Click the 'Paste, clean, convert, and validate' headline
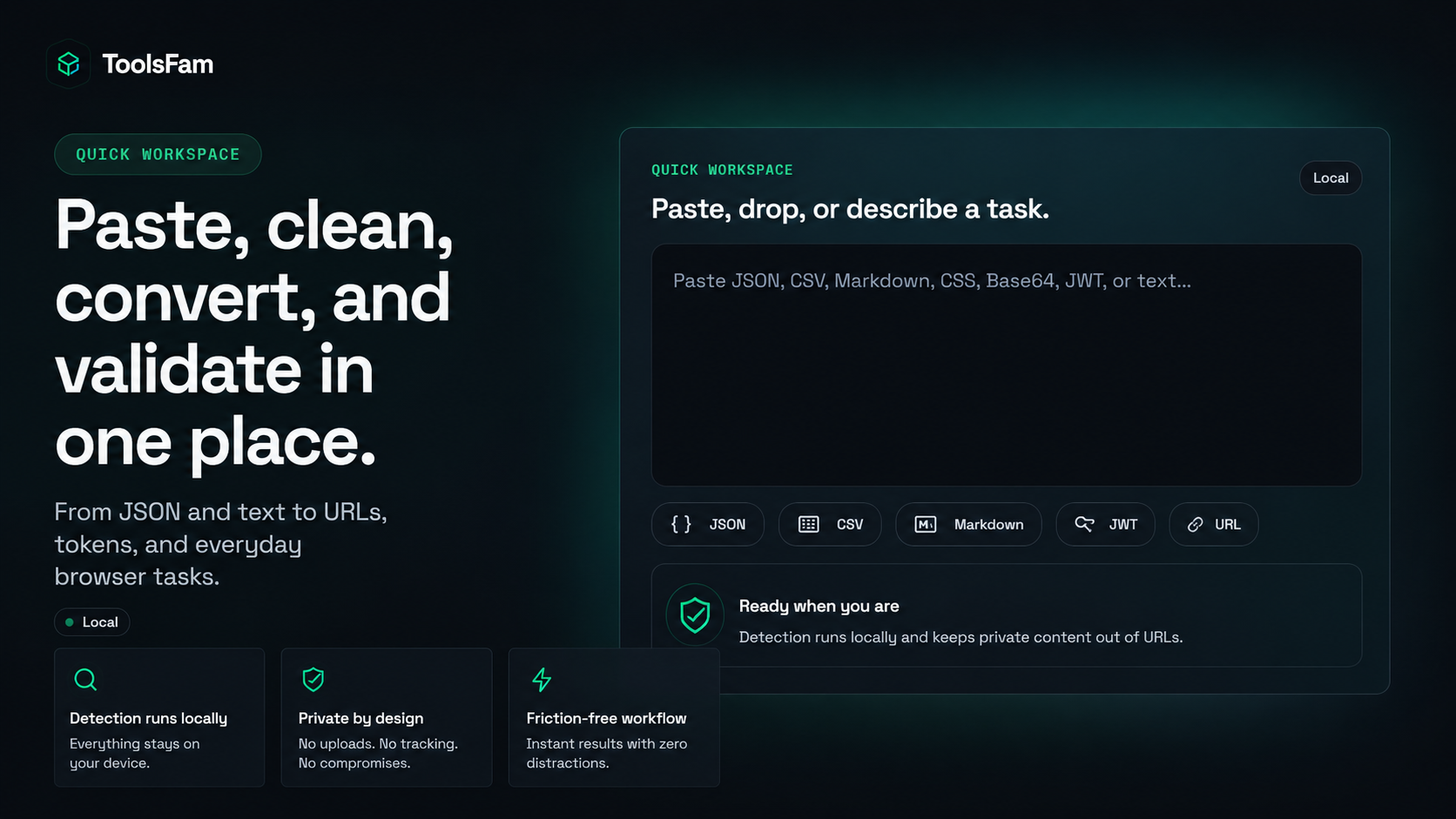The height and width of the screenshot is (819, 1456). click(254, 332)
